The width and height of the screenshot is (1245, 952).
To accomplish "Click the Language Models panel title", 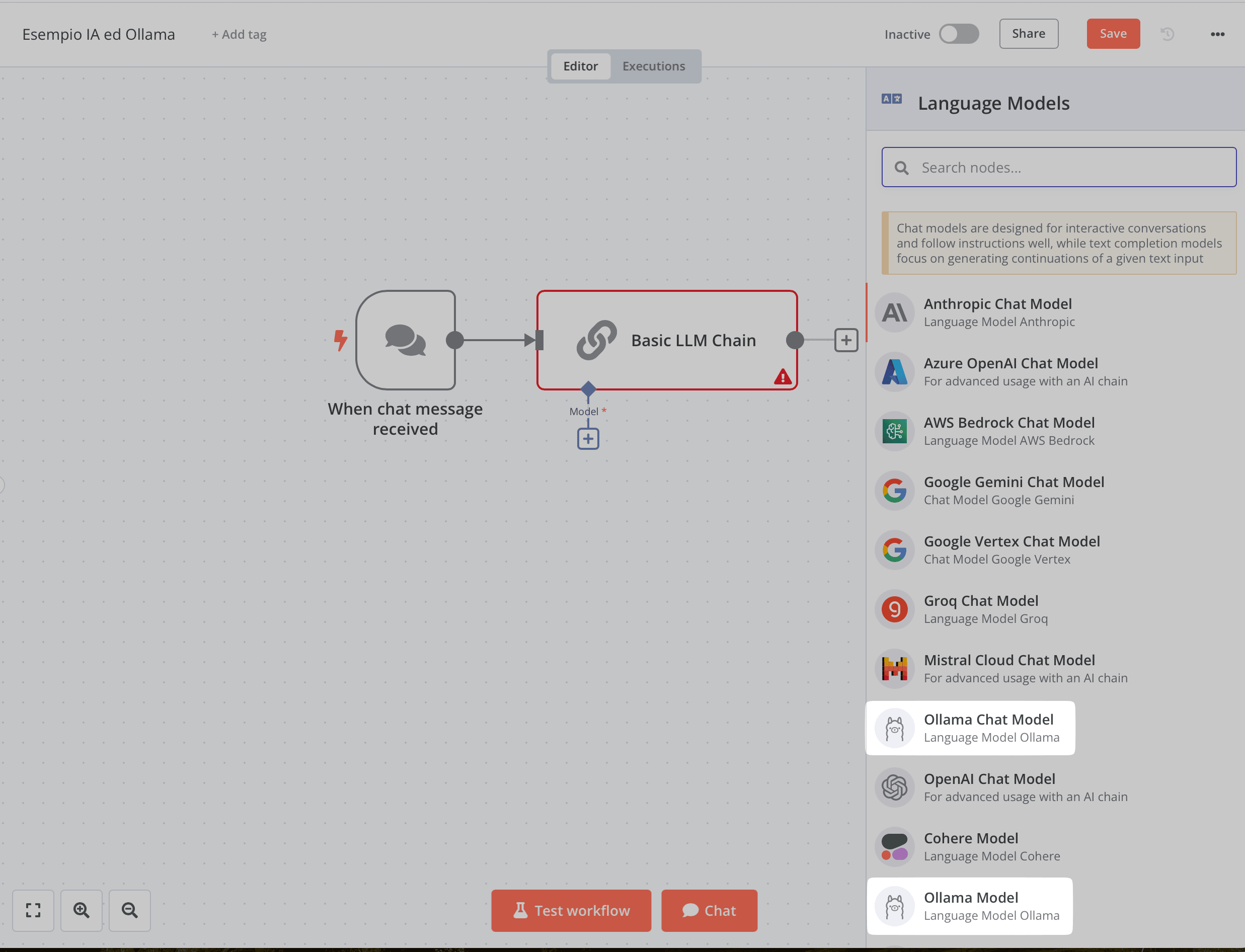I will point(994,103).
